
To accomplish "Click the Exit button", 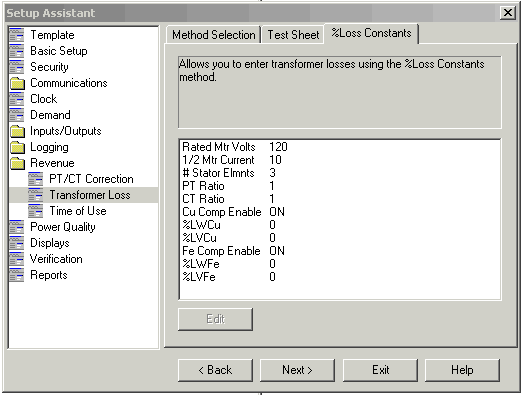I will pyautogui.click(x=380, y=370).
